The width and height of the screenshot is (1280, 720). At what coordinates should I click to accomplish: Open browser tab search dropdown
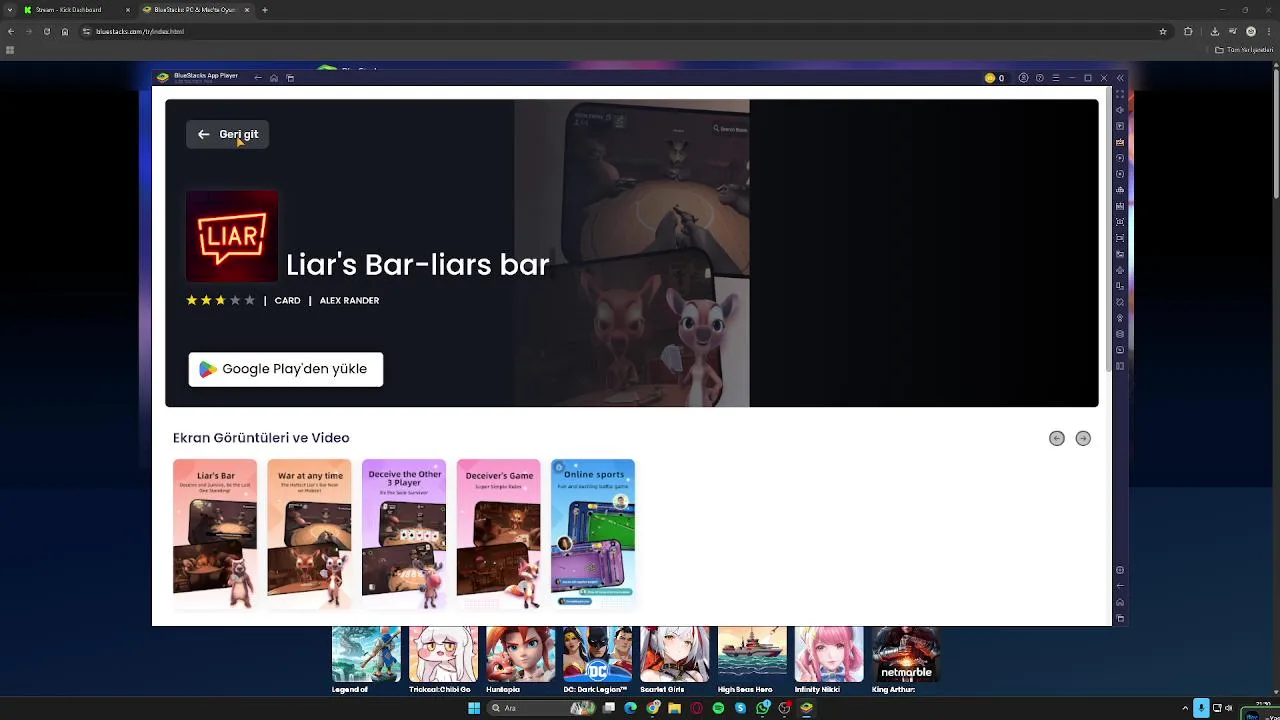tap(8, 10)
